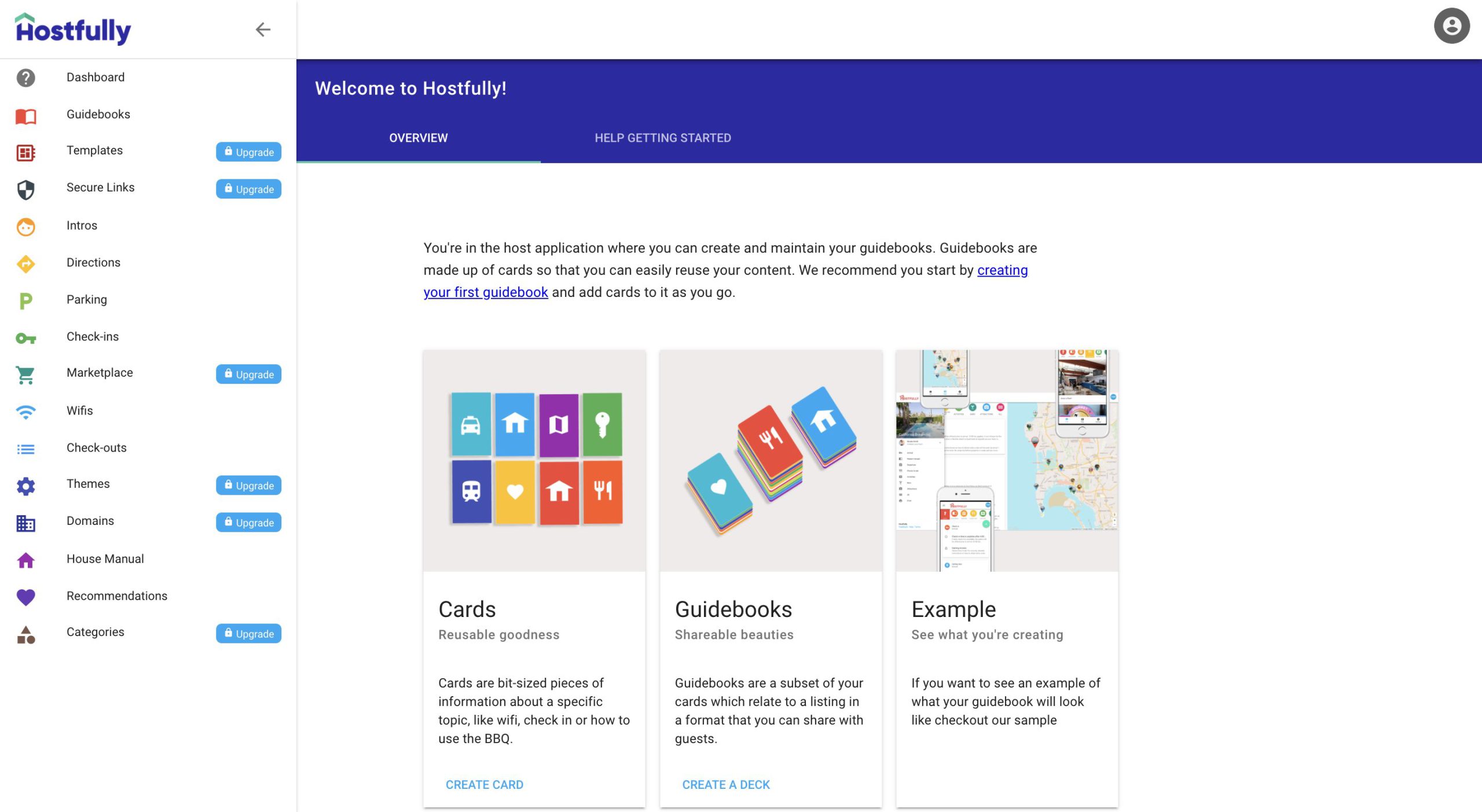This screenshot has width=1482, height=812.
Task: Click Upgrade button next to Secure Links
Action: click(x=248, y=189)
